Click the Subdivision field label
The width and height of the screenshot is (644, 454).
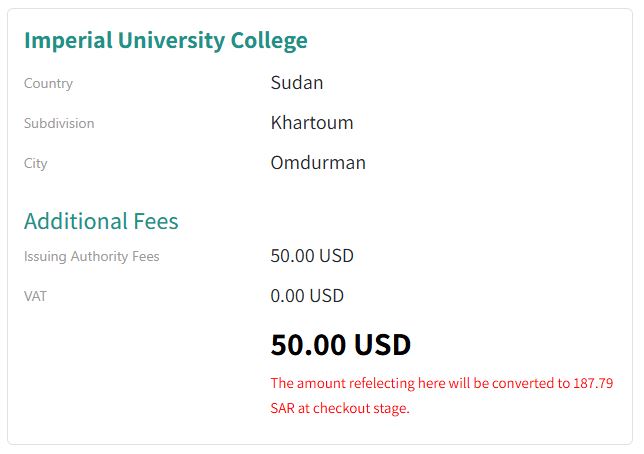tap(59, 124)
